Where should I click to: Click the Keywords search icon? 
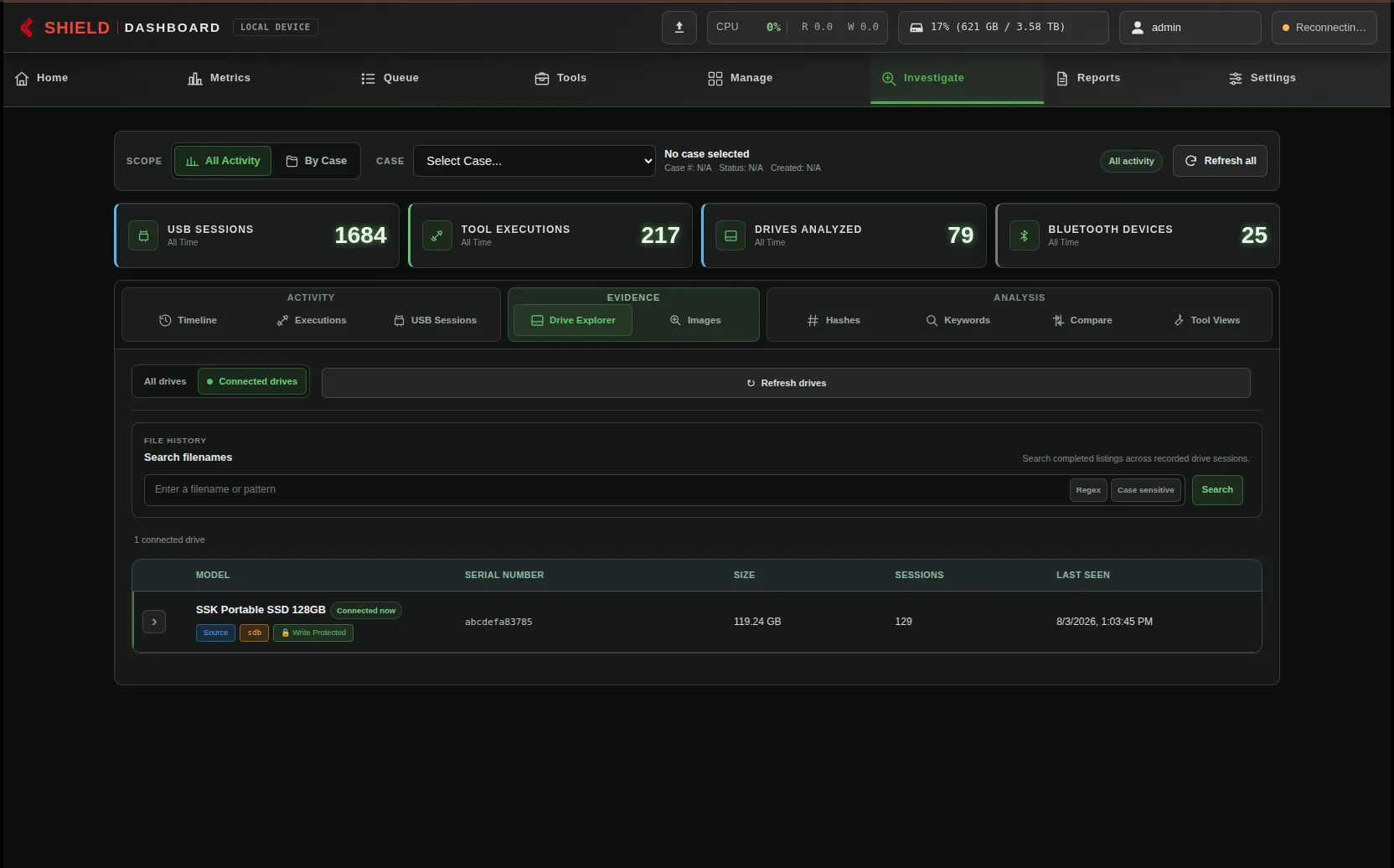[x=932, y=320]
